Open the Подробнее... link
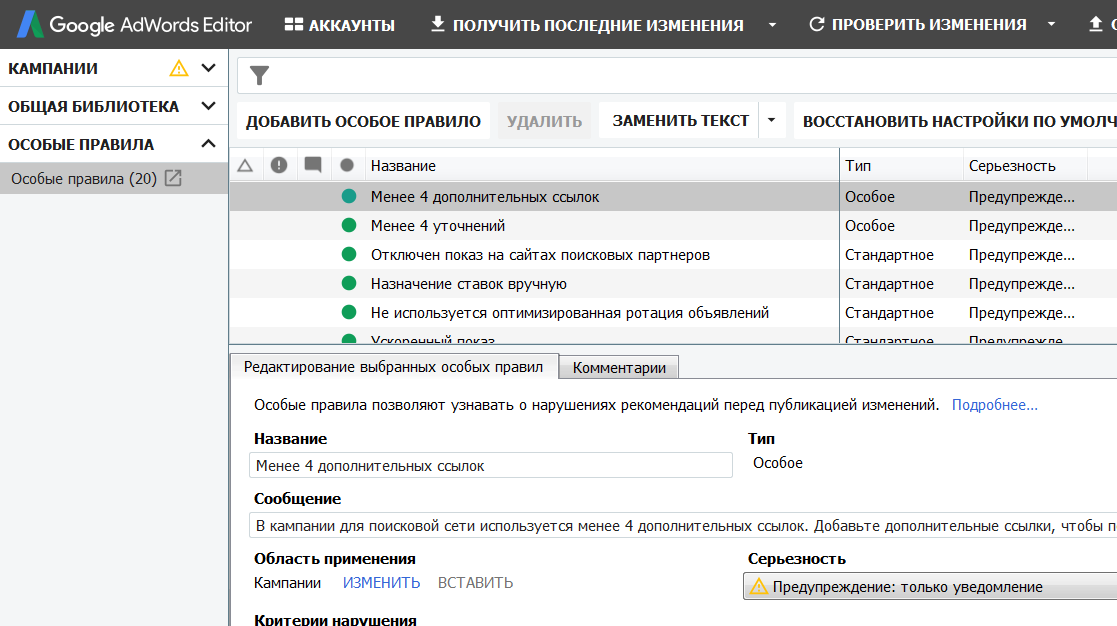This screenshot has width=1117, height=626. pos(994,405)
